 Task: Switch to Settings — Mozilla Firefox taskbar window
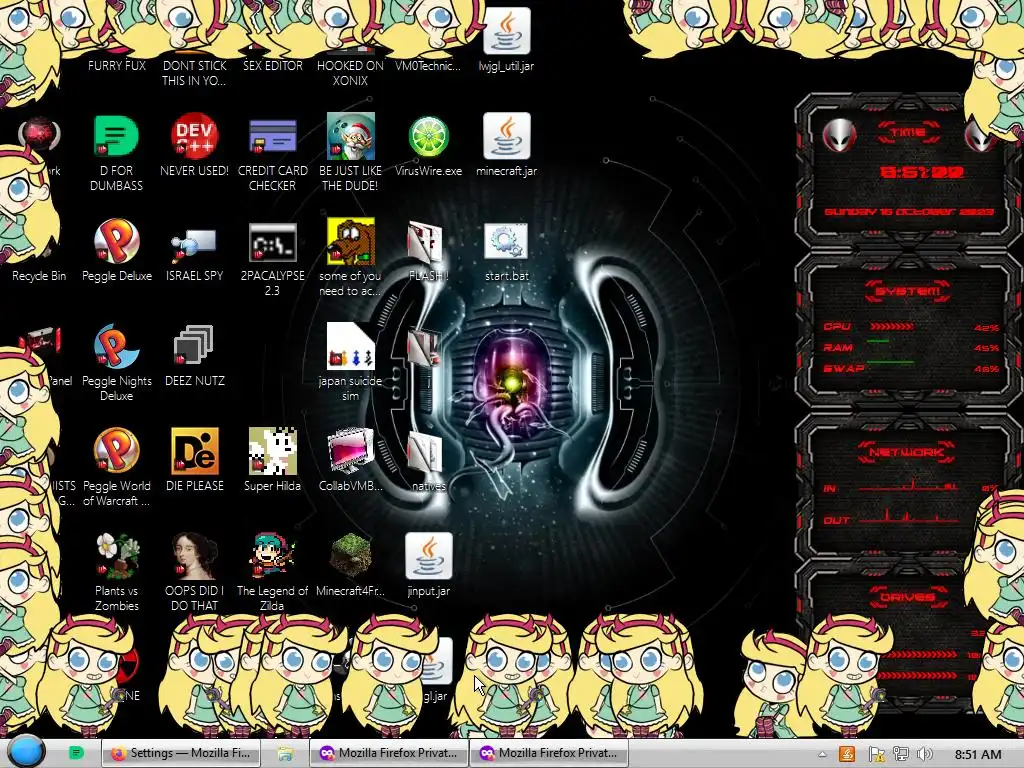coord(181,753)
